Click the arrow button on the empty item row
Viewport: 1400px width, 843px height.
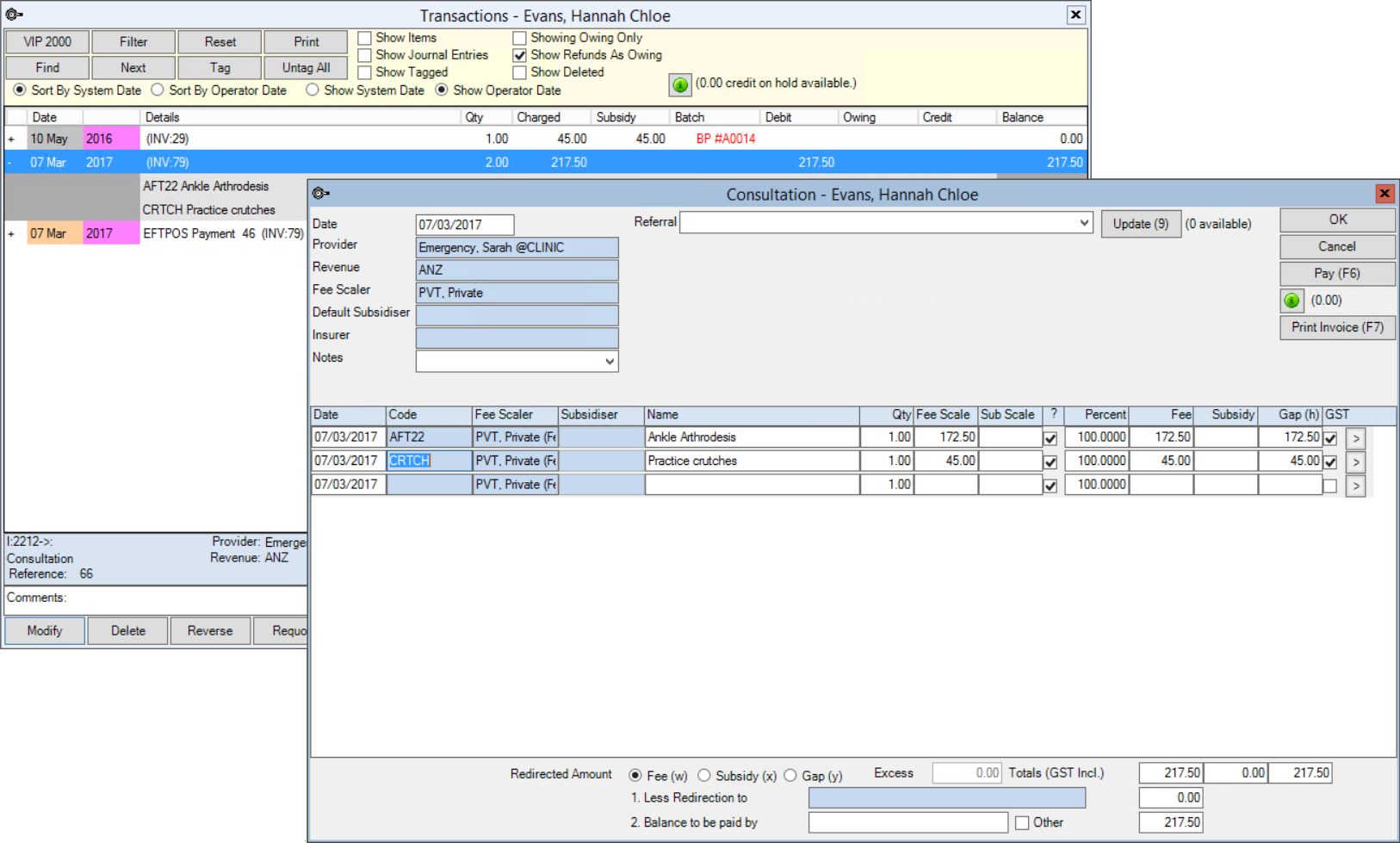1355,486
